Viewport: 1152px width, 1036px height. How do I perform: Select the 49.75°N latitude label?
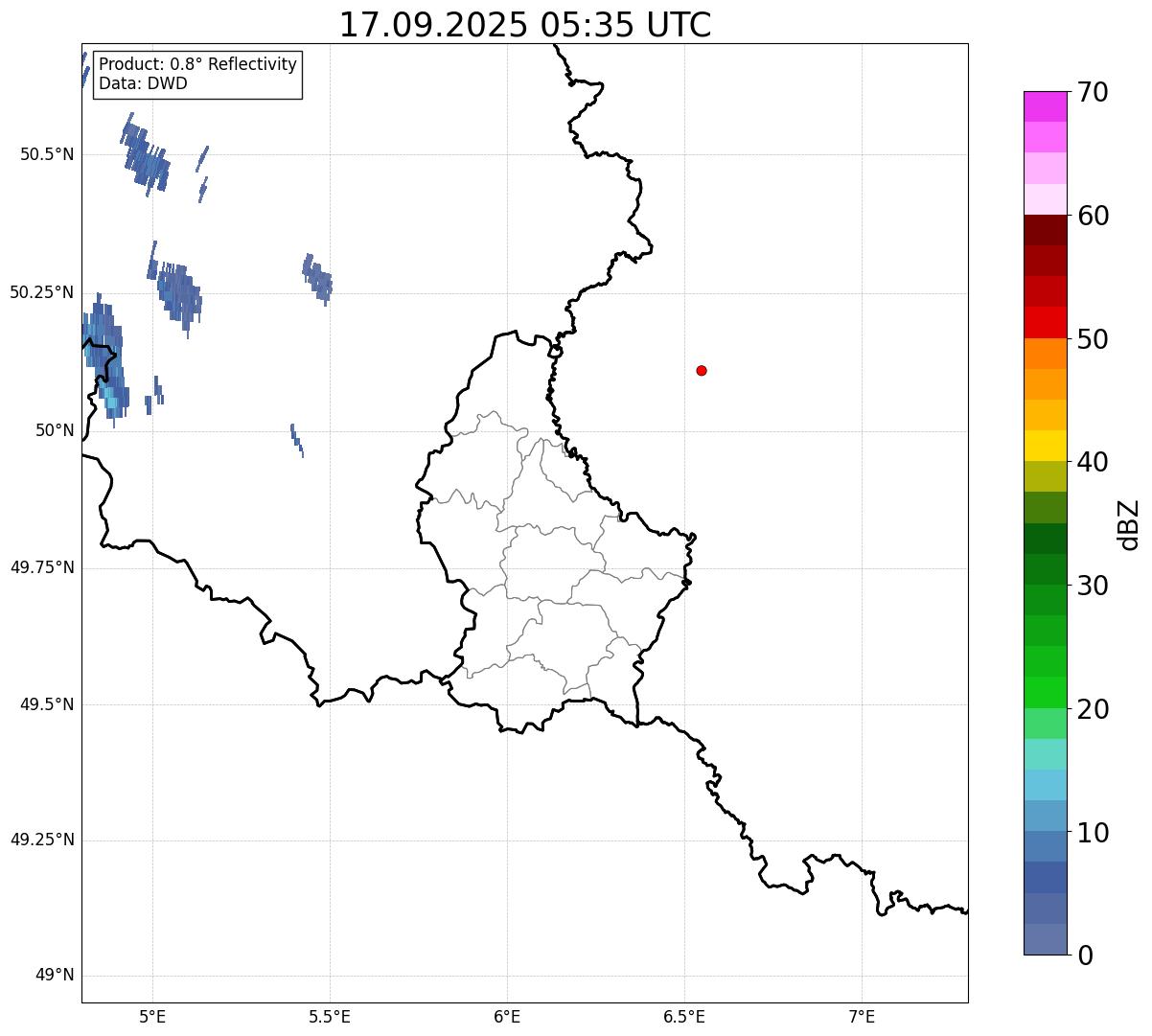[x=42, y=567]
